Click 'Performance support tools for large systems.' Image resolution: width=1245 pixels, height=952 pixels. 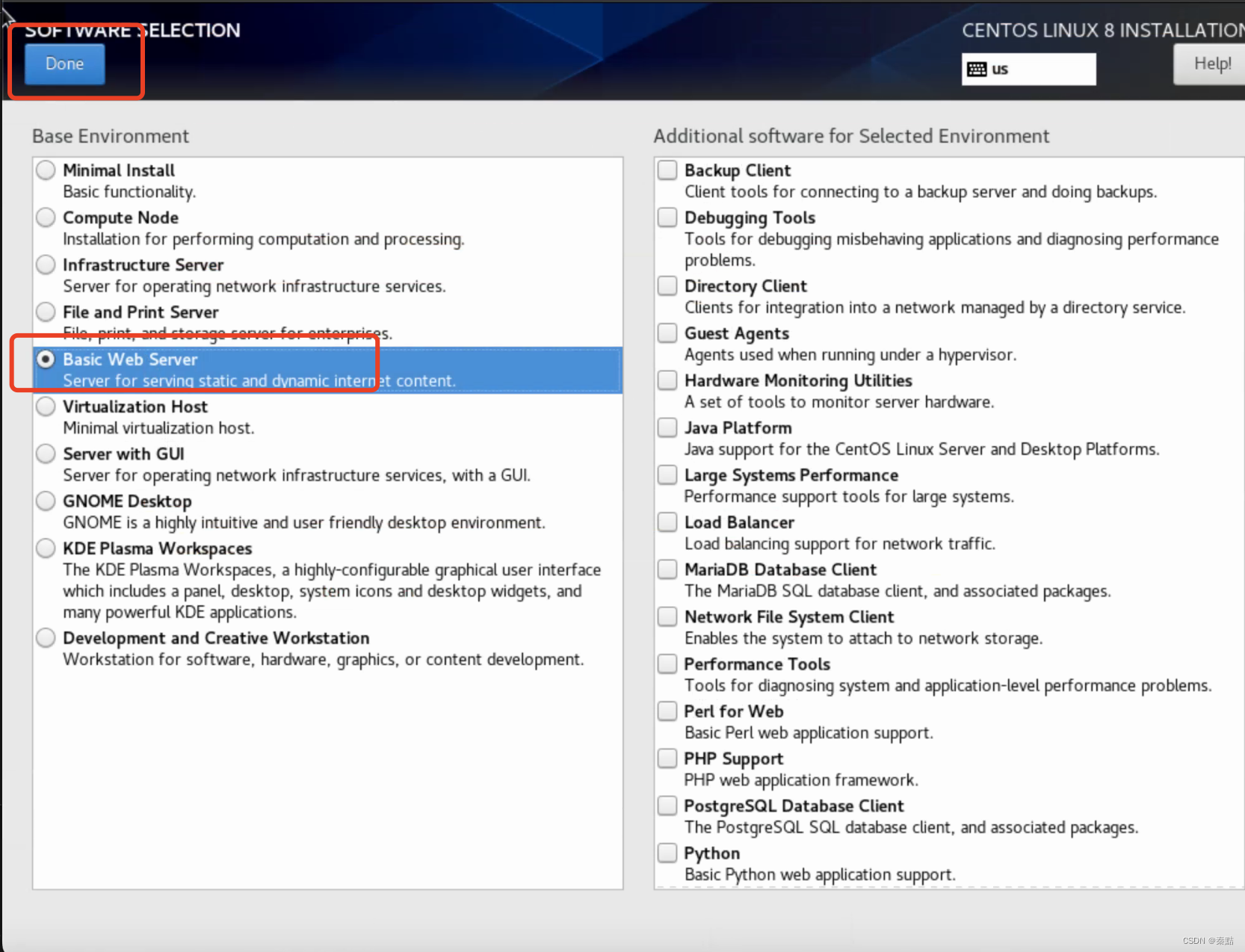pyautogui.click(x=849, y=497)
